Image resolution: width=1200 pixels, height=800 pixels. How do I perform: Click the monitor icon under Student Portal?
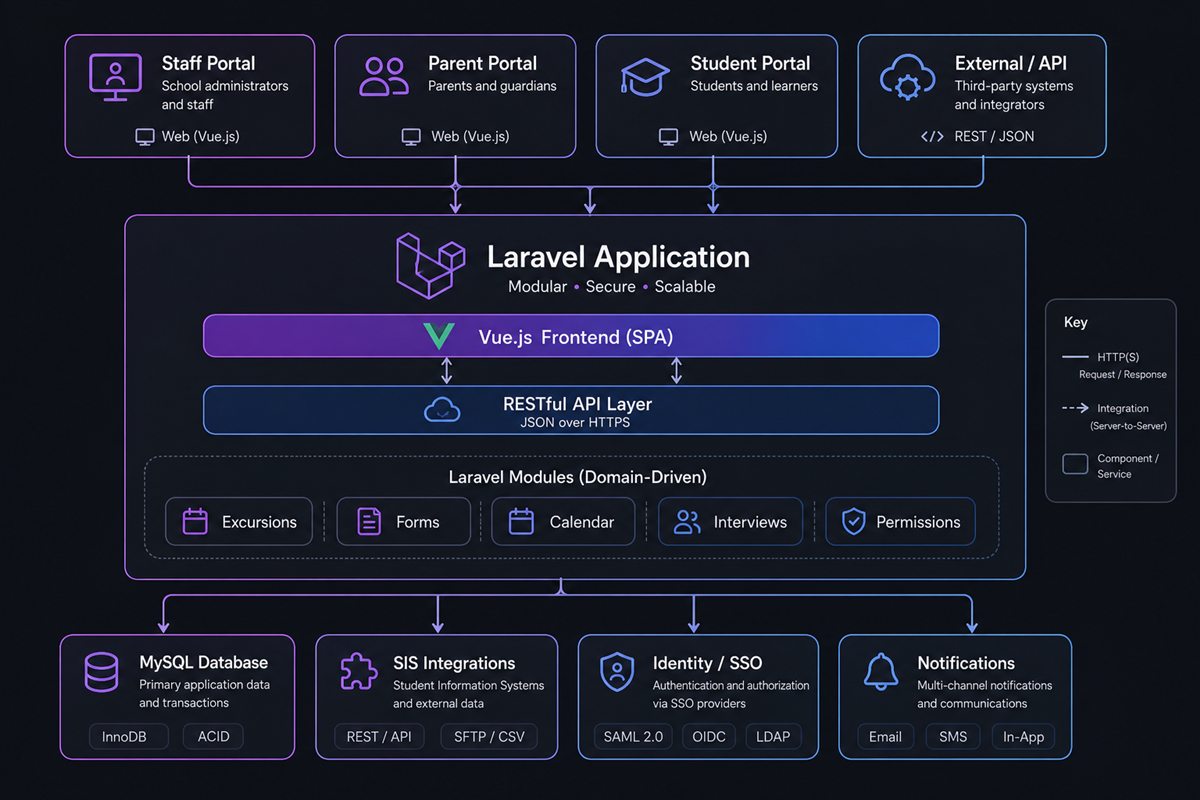tap(669, 136)
